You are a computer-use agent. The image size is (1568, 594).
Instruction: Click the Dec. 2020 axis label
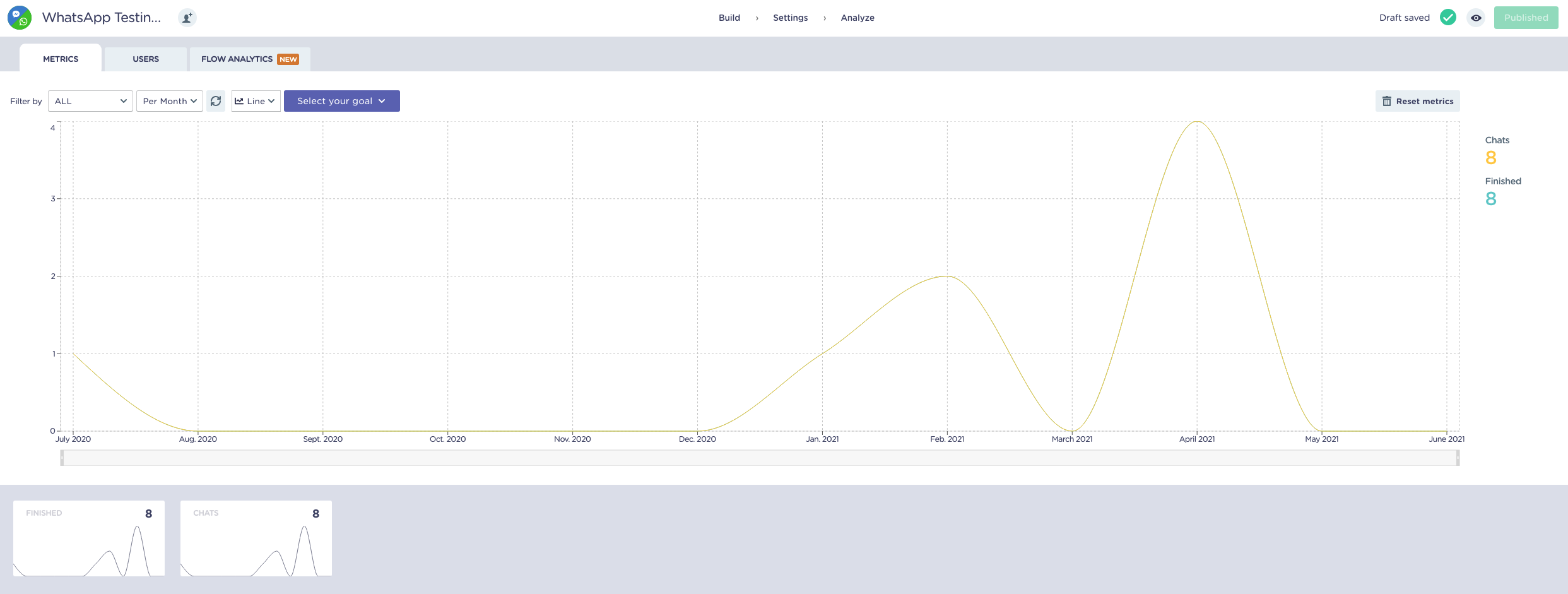pyautogui.click(x=697, y=439)
